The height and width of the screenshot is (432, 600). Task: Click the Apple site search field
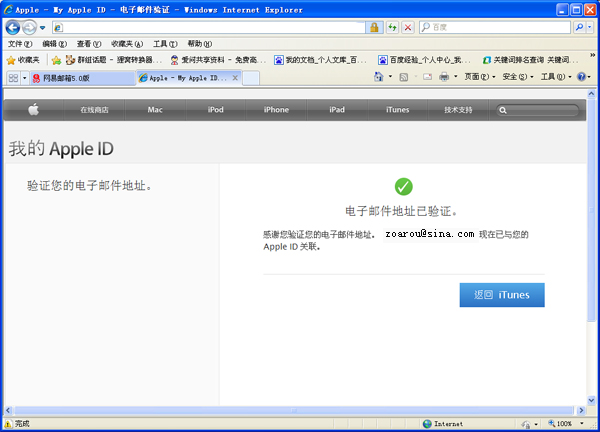pyautogui.click(x=538, y=110)
